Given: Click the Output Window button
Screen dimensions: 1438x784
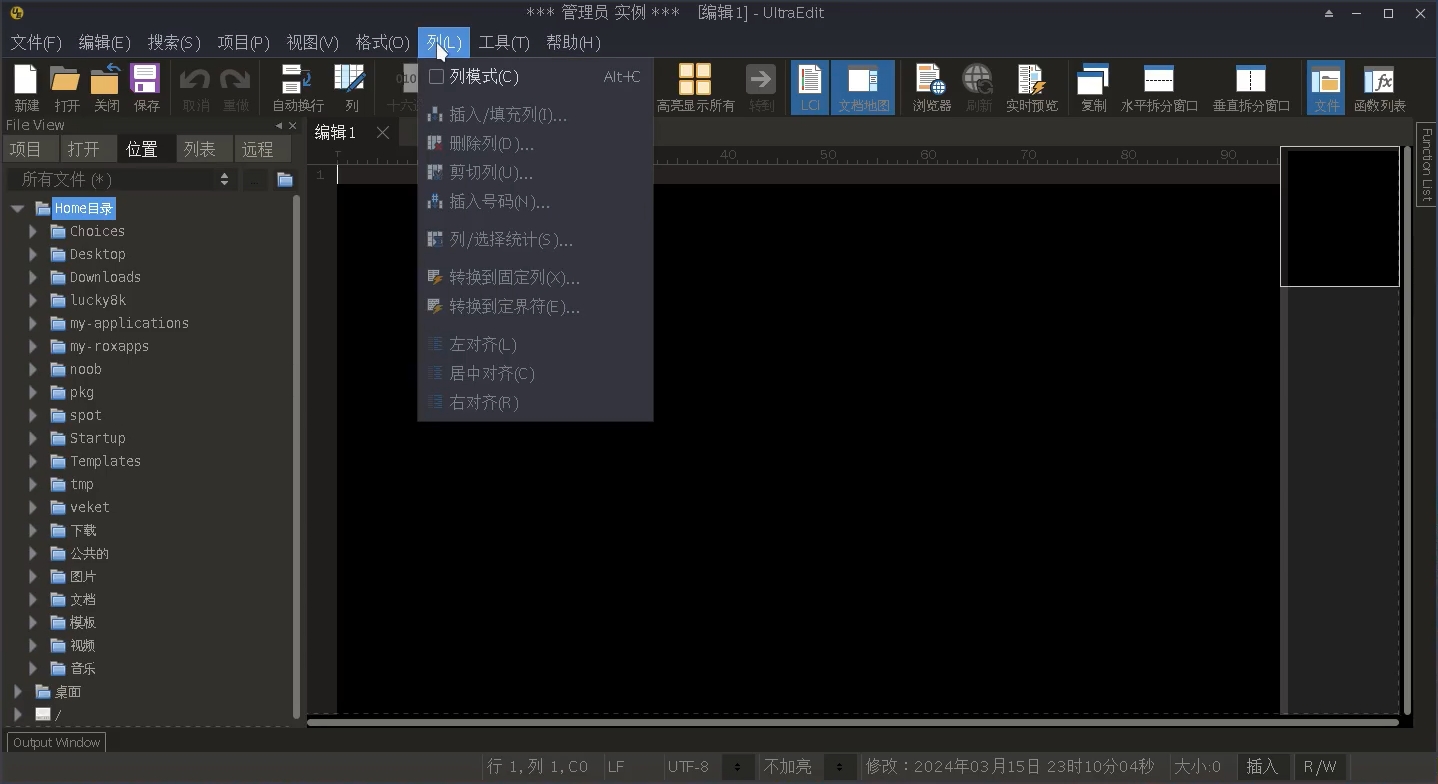Looking at the screenshot, I should [x=57, y=743].
